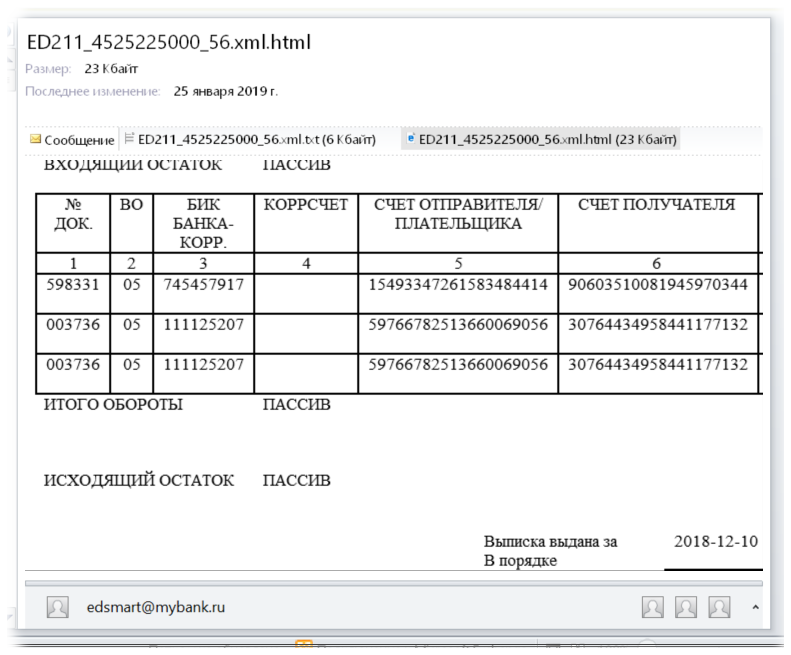Click the СЧЕТ ПОЛУЧАТЕЛЯ column header
Image resolution: width=791 pixels, height=655 pixels.
click(656, 205)
